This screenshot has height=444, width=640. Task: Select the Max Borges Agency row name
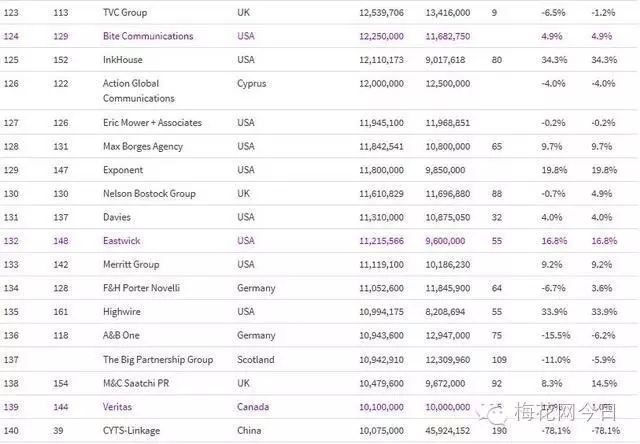pyautogui.click(x=144, y=146)
